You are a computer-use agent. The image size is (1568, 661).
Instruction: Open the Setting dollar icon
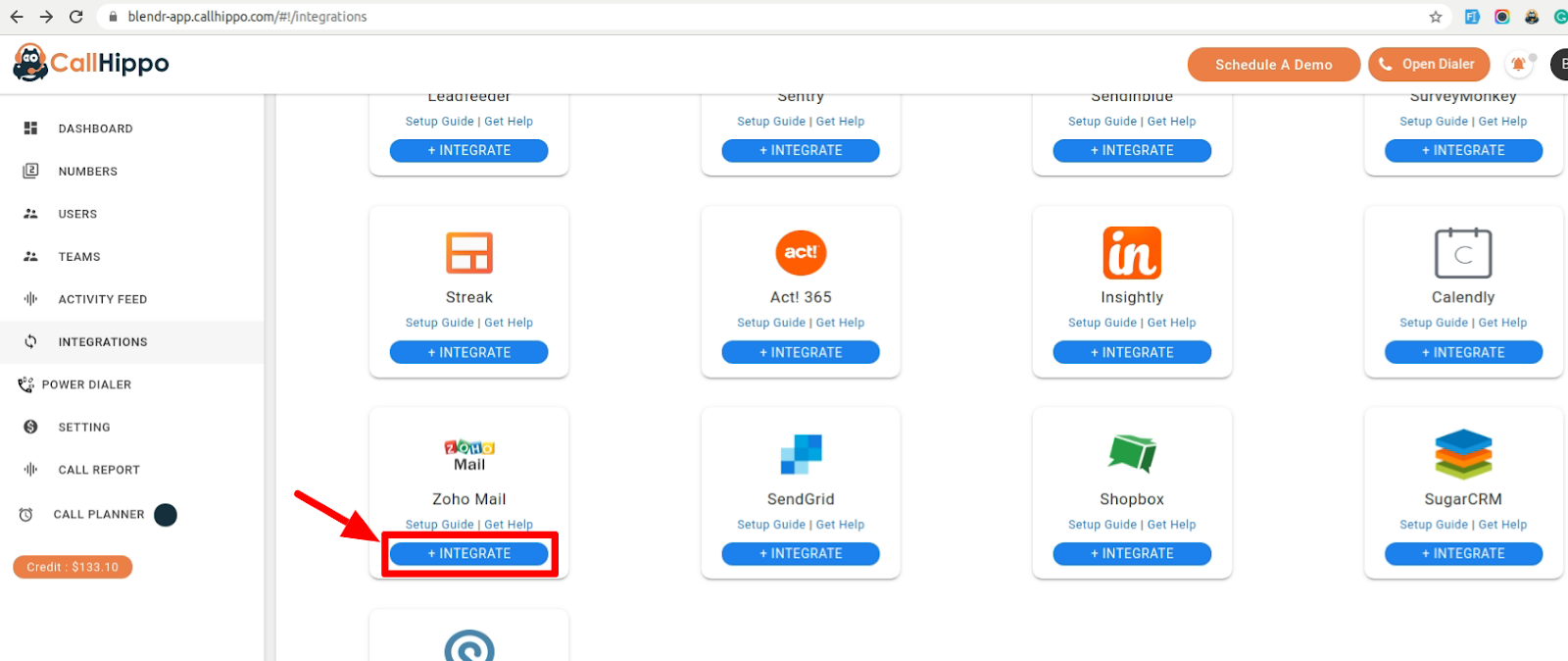(x=30, y=427)
